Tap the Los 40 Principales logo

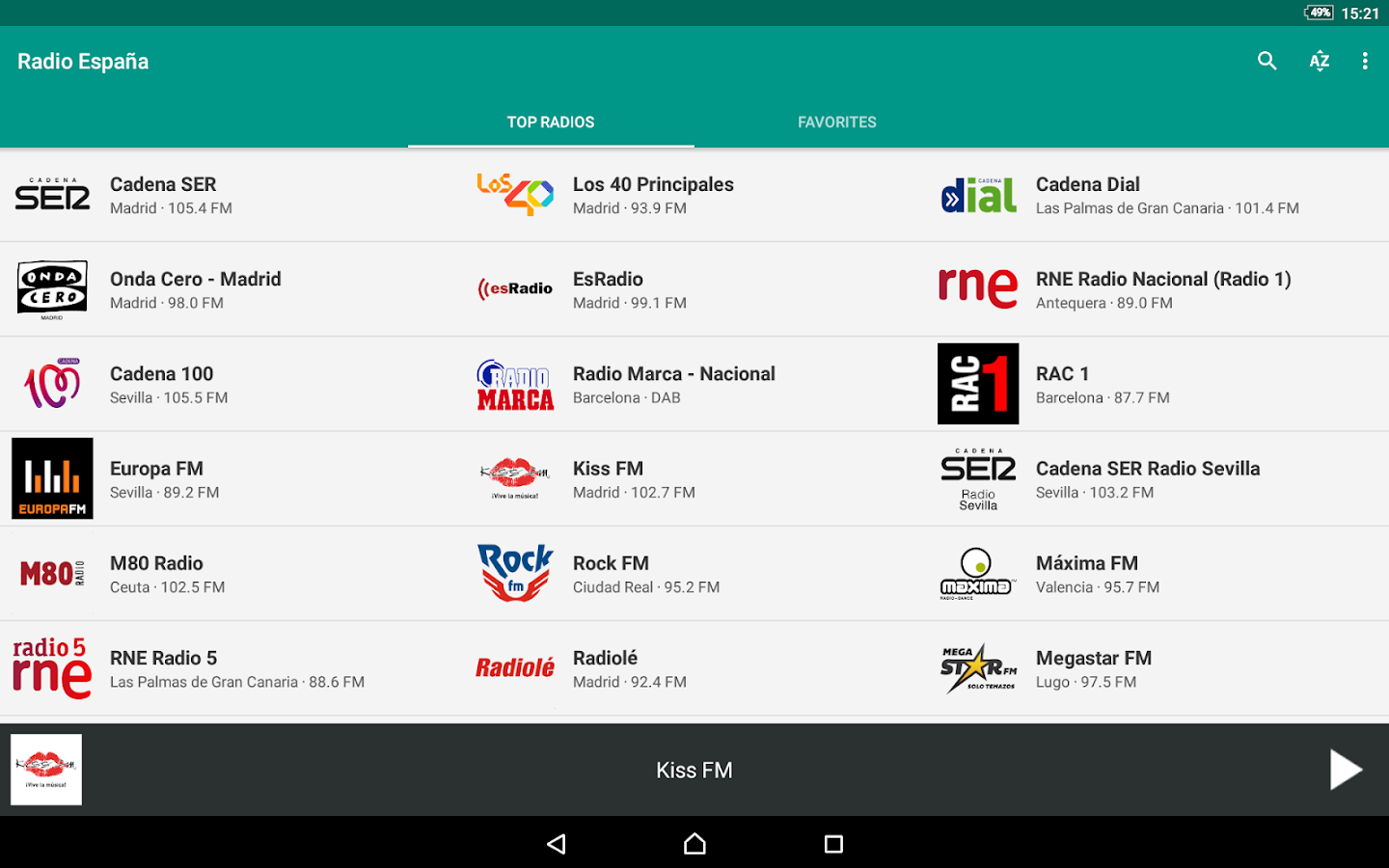pos(515,194)
